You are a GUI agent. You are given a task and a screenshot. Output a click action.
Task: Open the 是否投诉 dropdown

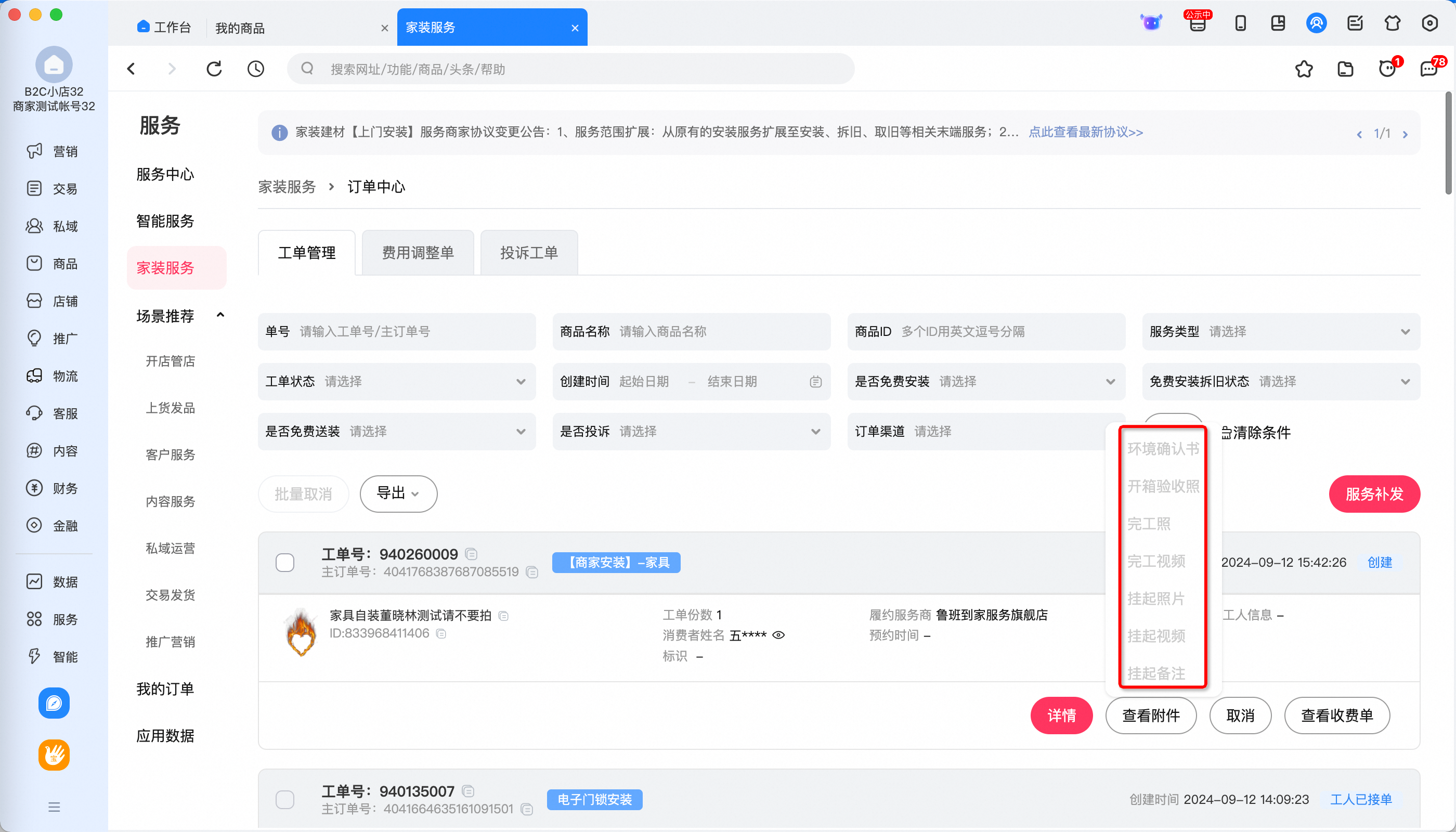coord(692,432)
